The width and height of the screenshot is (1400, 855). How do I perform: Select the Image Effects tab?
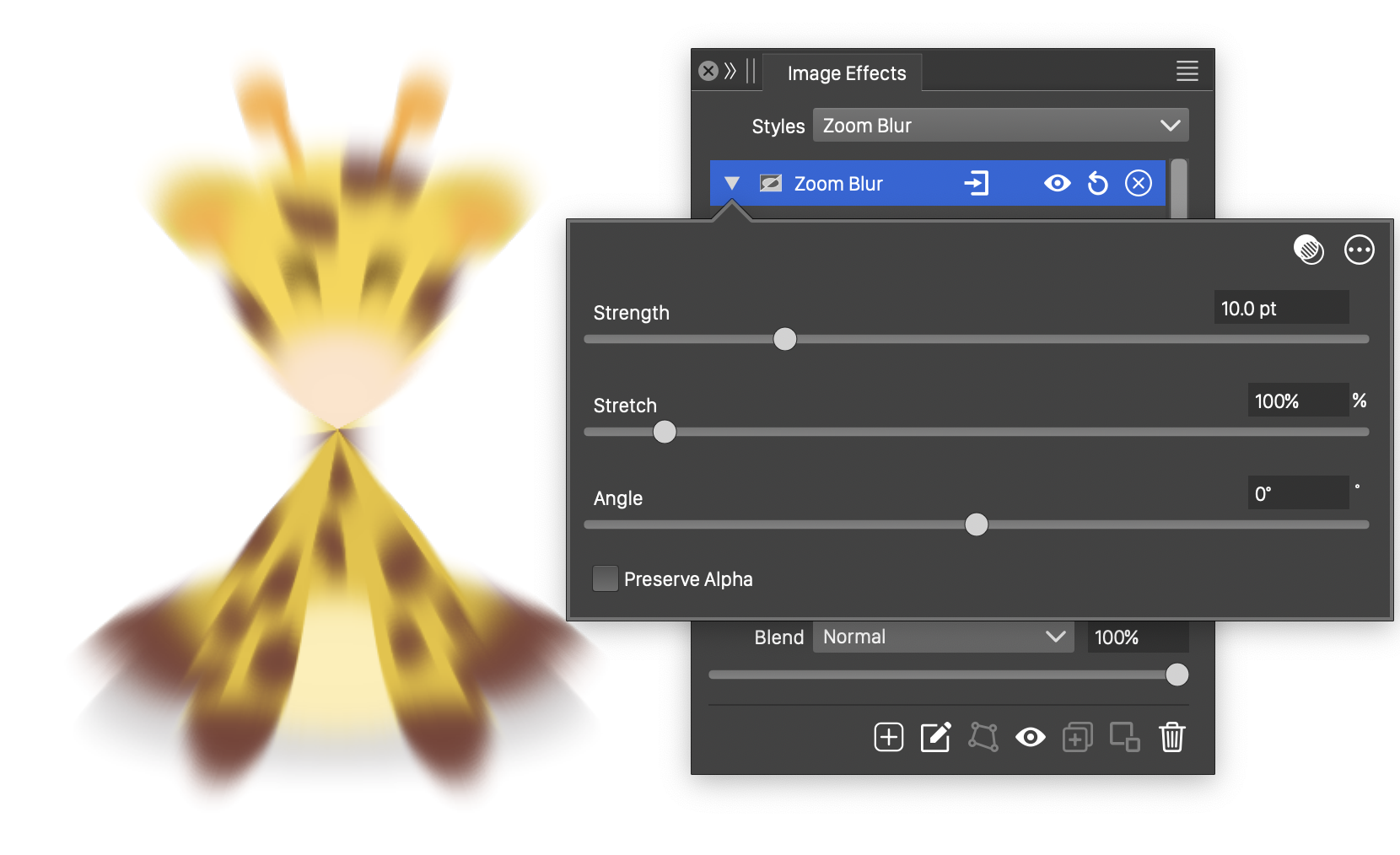[846, 73]
